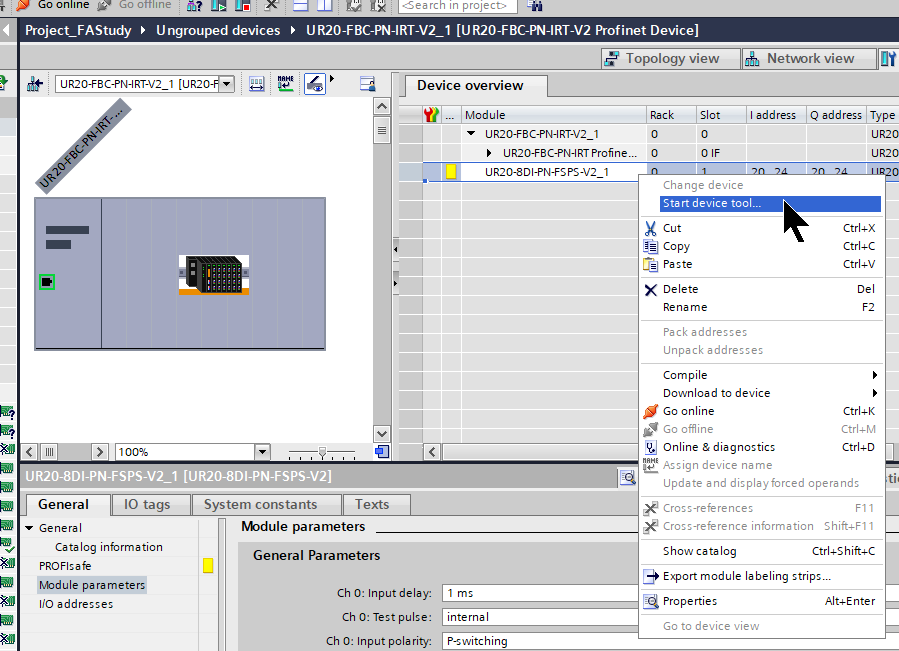Image resolution: width=899 pixels, height=651 pixels.
Task: Click Ungrouped devices in the breadcrumb
Action: pos(218,30)
